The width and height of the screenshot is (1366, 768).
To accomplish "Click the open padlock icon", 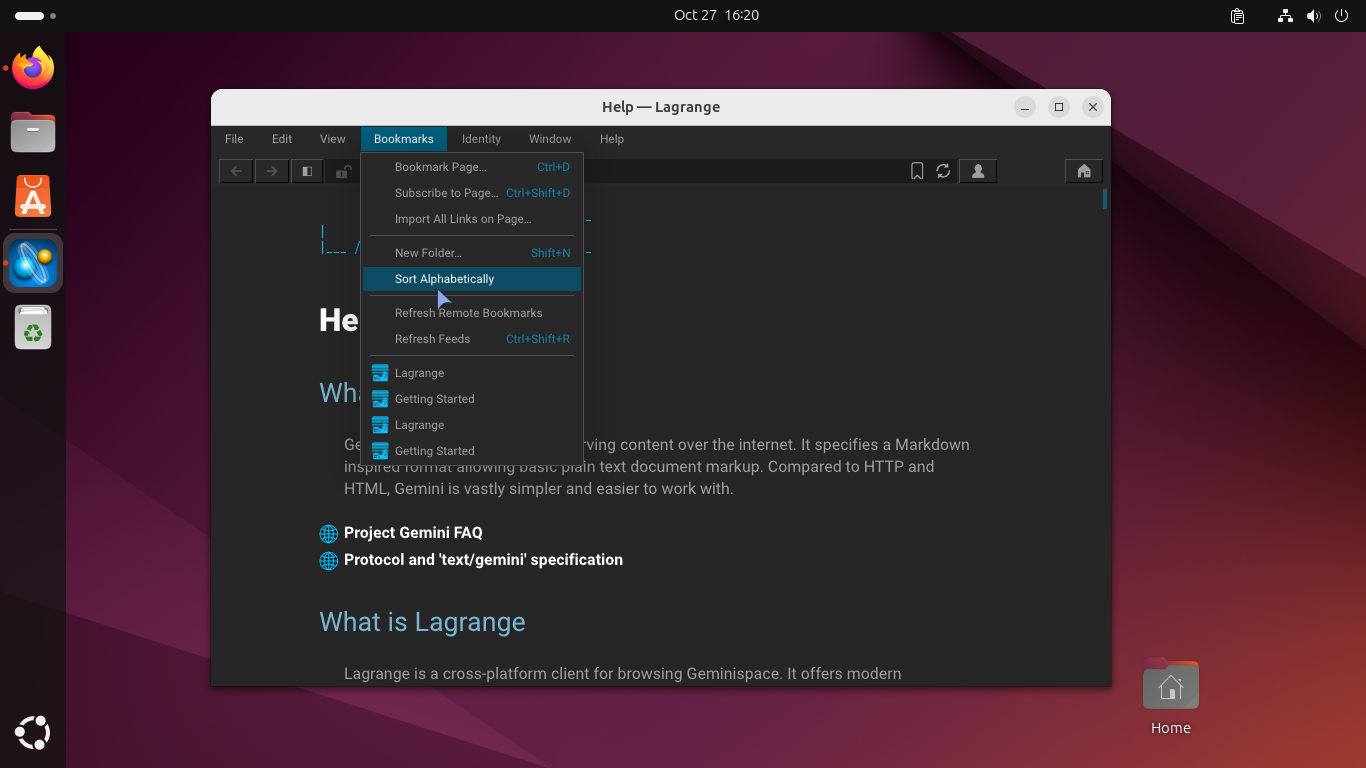I will point(343,172).
